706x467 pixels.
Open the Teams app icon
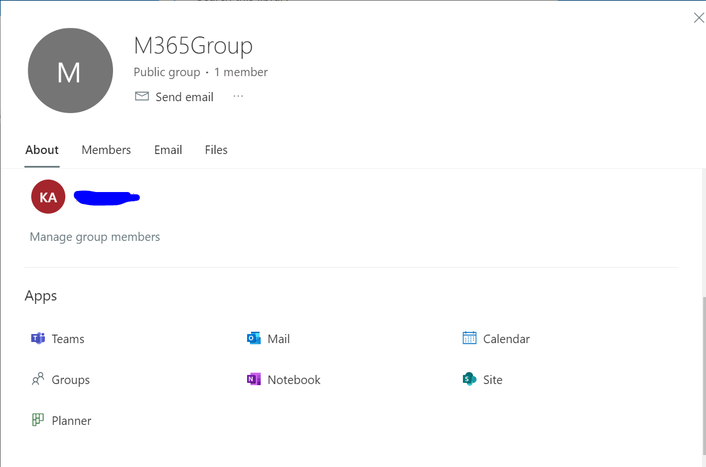tap(38, 338)
